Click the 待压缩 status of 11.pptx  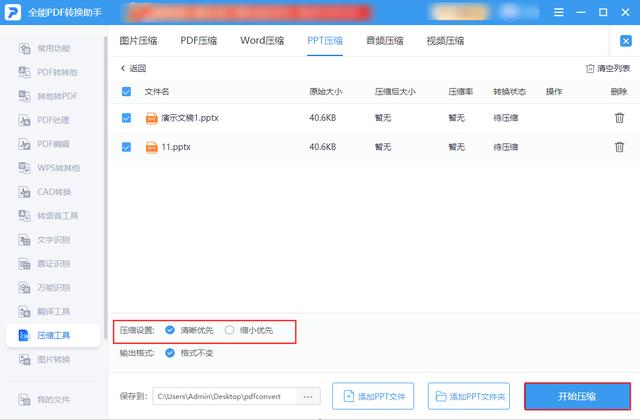pos(506,147)
